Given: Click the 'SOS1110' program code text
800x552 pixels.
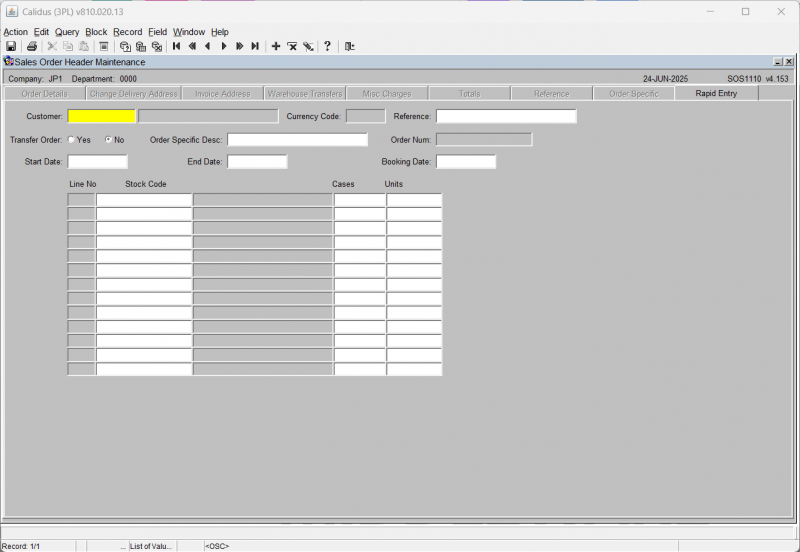Looking at the screenshot, I should pyautogui.click(x=744, y=79).
